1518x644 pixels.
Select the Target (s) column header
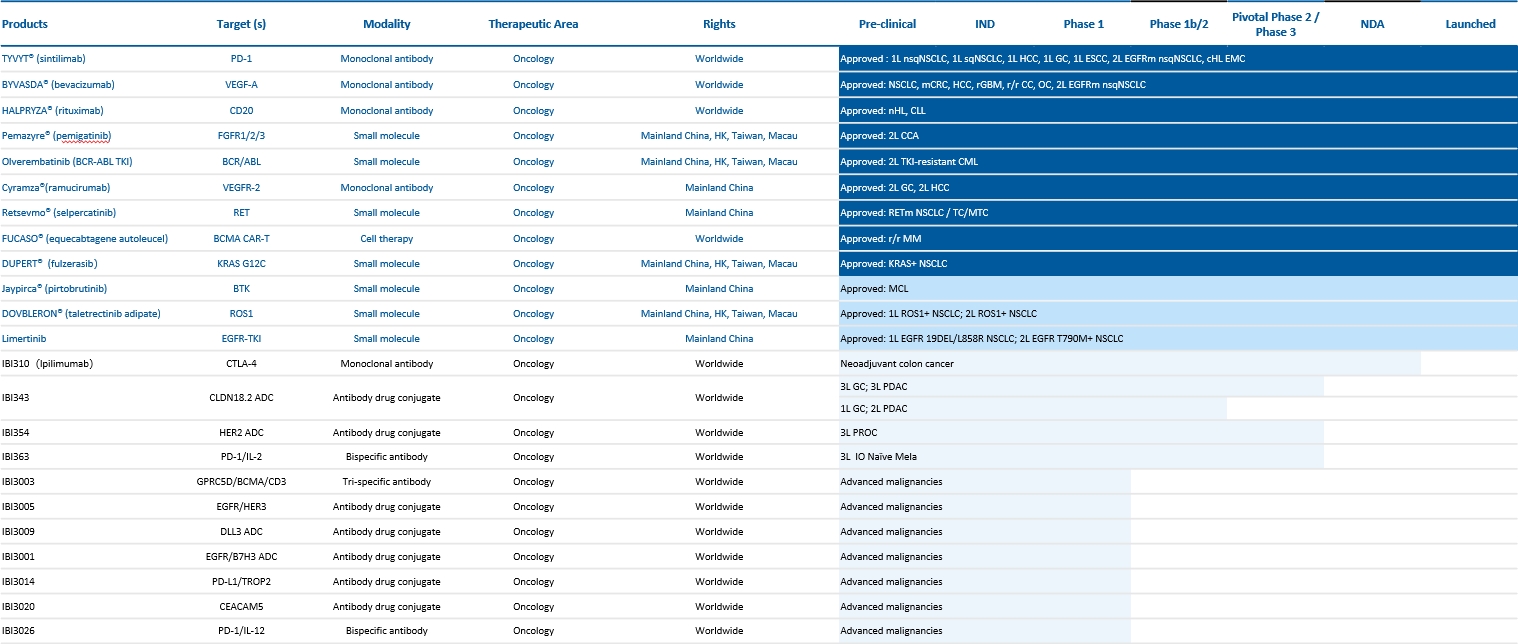click(240, 24)
